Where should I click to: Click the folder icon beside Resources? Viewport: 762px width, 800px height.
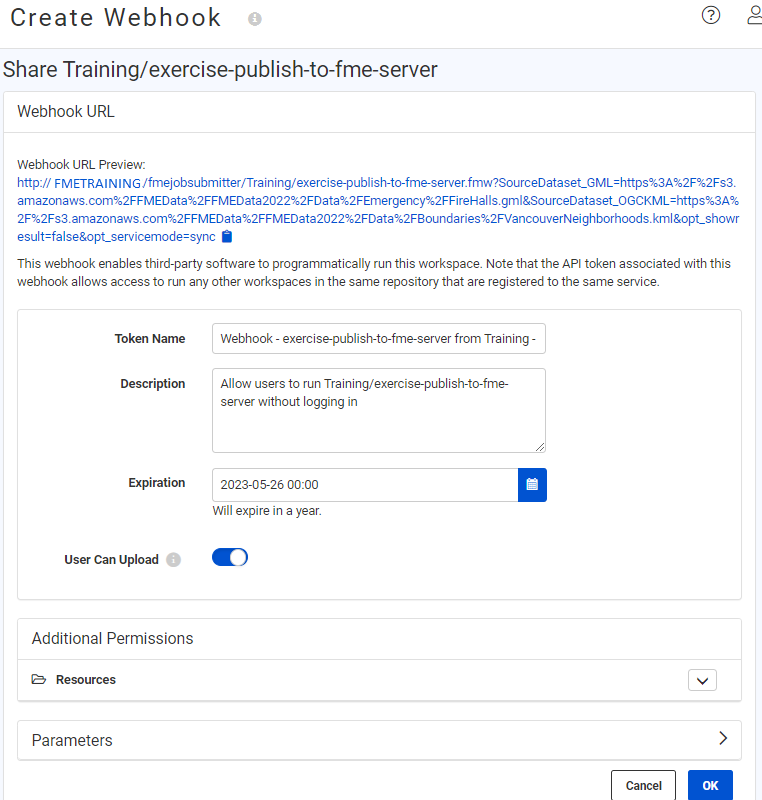pyautogui.click(x=38, y=679)
